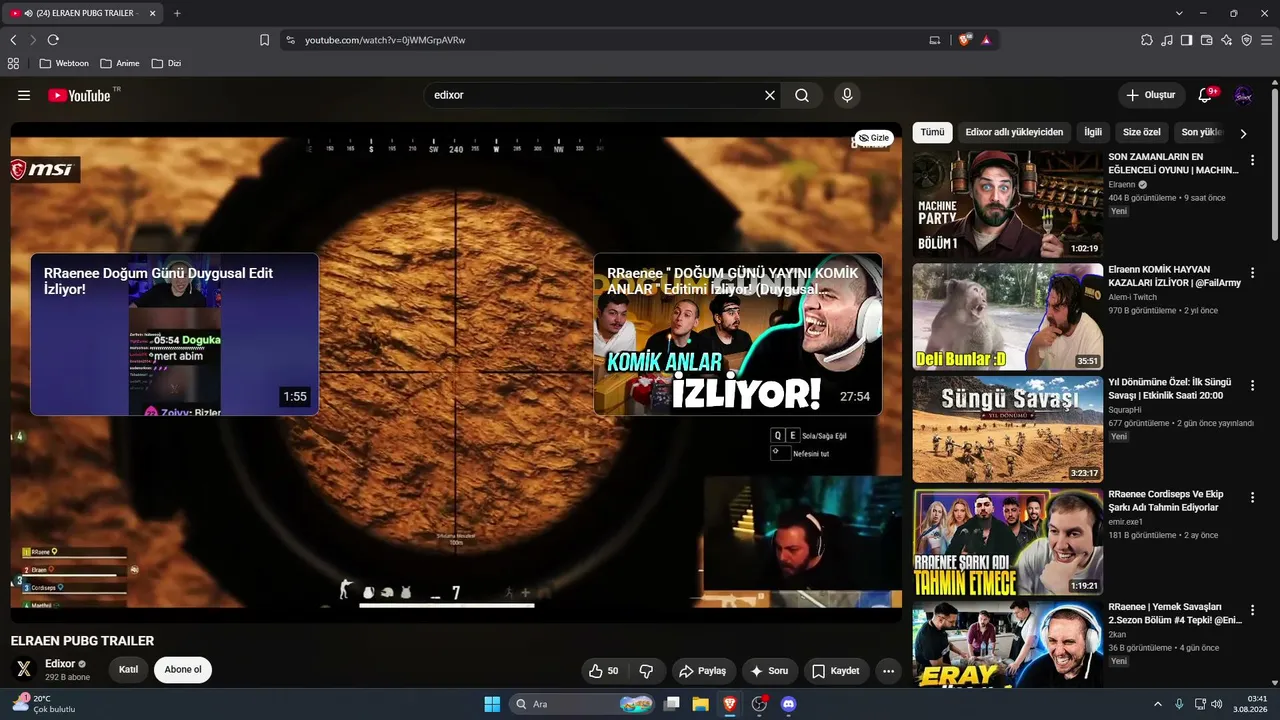
Task: Open options for Şarkı Adı Tahmin video
Action: click(1252, 499)
